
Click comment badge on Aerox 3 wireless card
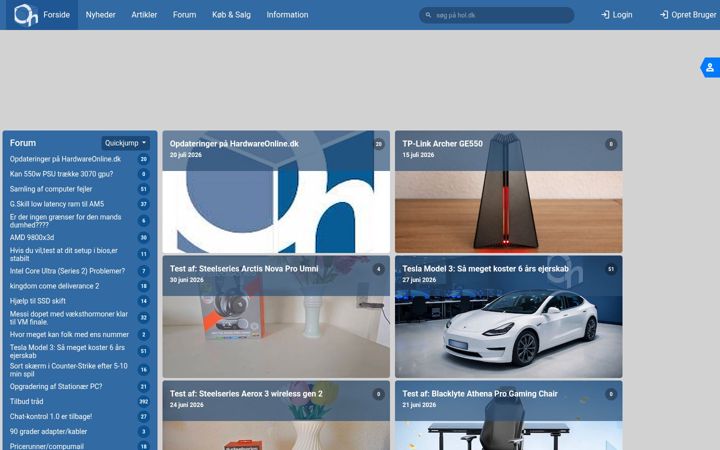click(x=378, y=394)
